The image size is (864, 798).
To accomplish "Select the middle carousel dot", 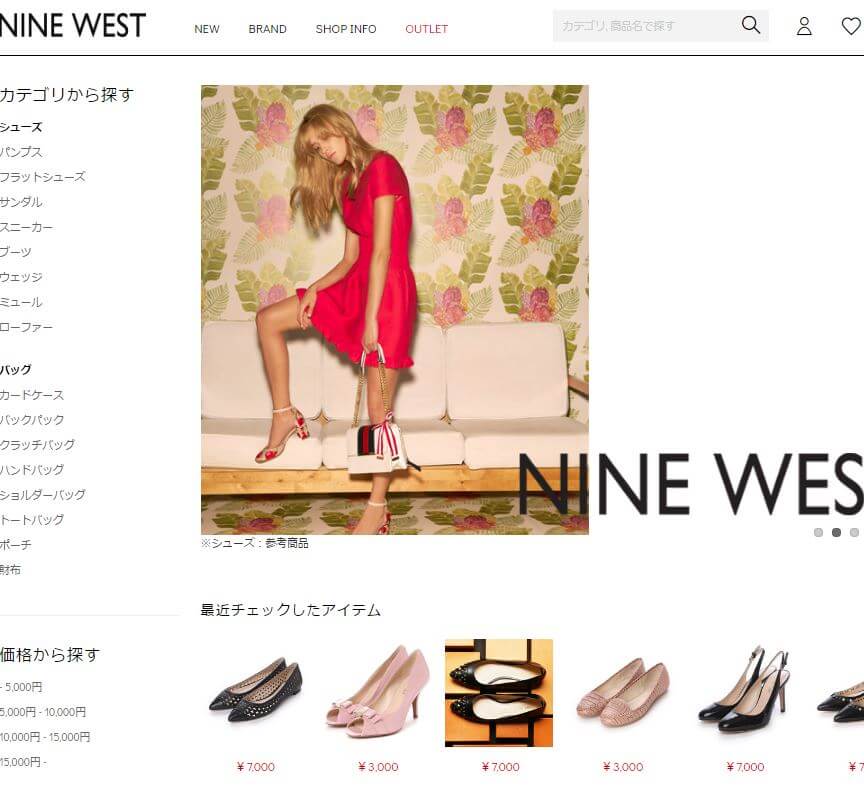I will [836, 532].
